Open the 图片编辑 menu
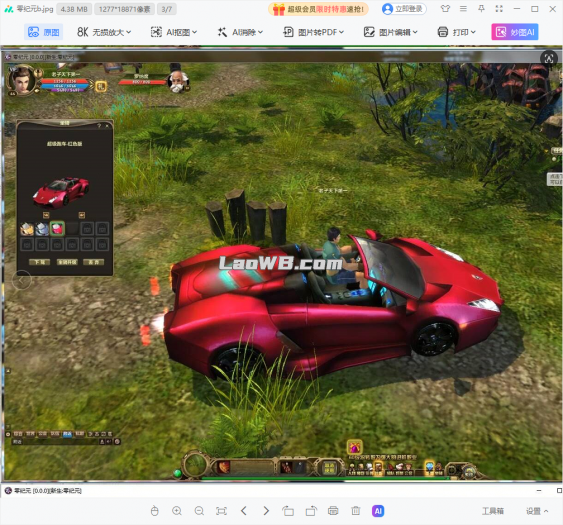563x525 pixels. pyautogui.click(x=391, y=32)
